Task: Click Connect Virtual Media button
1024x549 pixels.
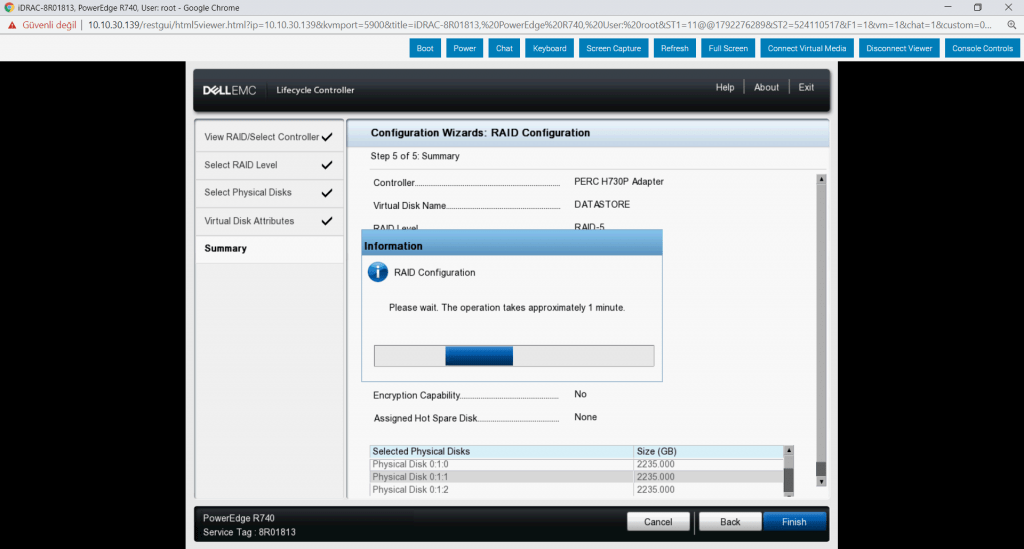Action: (806, 48)
